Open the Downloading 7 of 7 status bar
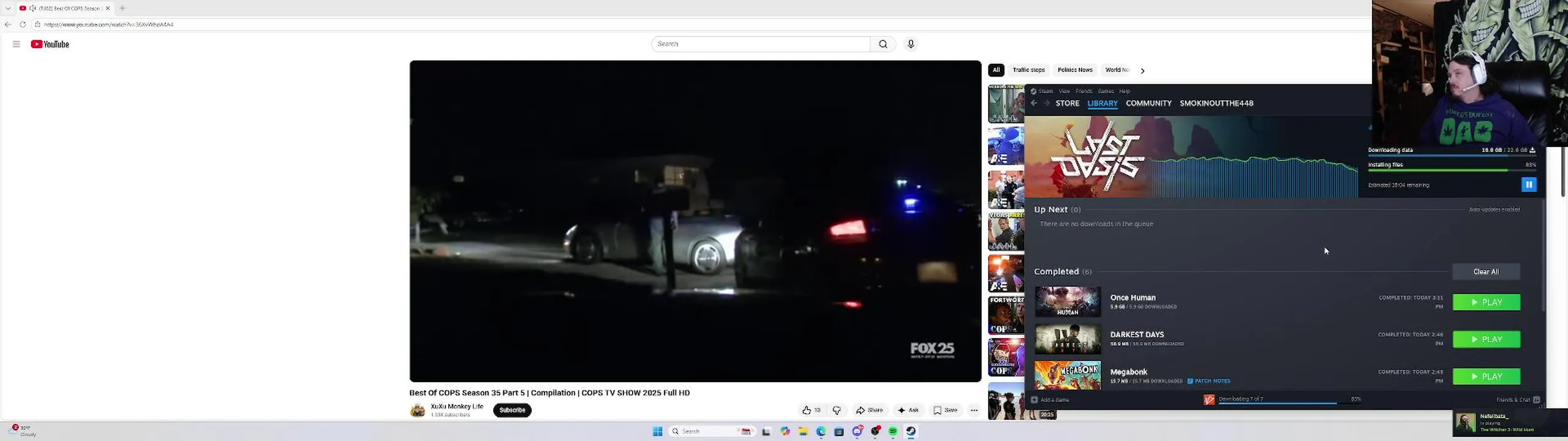 [1283, 399]
